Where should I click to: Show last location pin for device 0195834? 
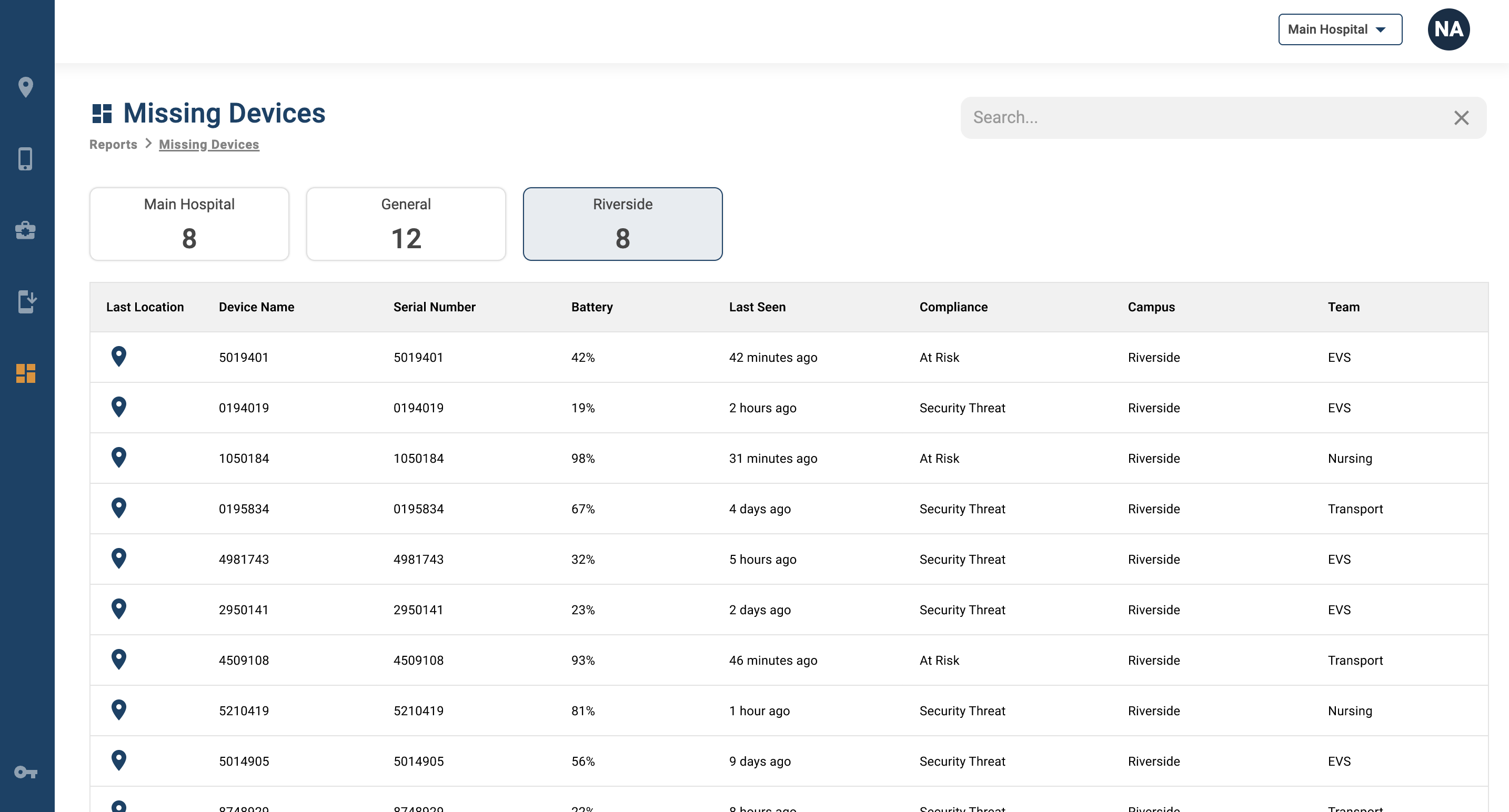click(x=119, y=507)
